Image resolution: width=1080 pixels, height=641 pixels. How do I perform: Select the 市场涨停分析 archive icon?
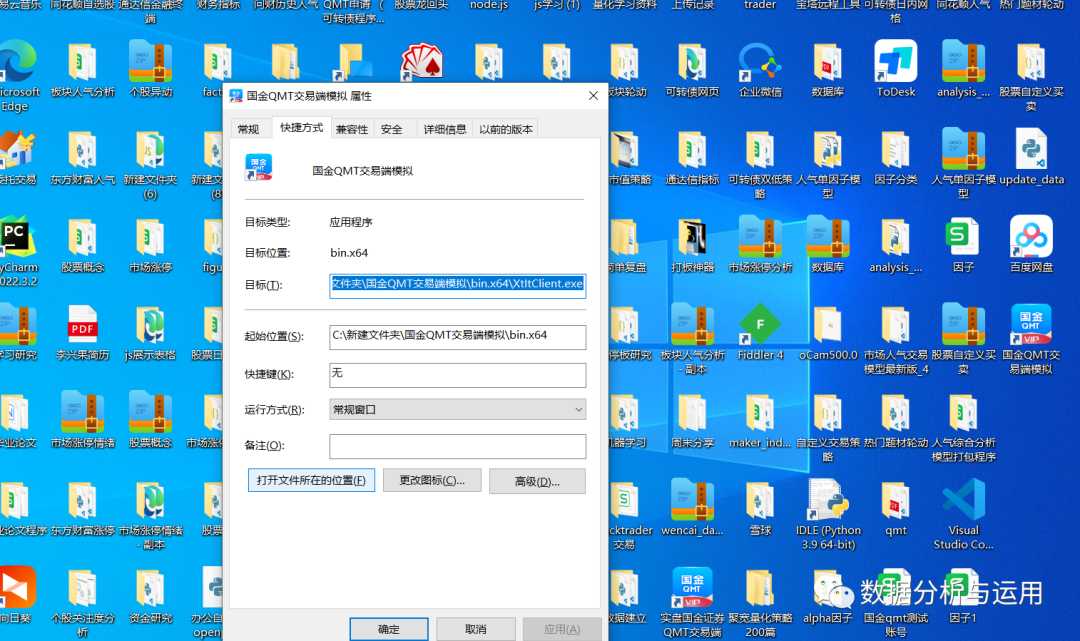(x=760, y=246)
